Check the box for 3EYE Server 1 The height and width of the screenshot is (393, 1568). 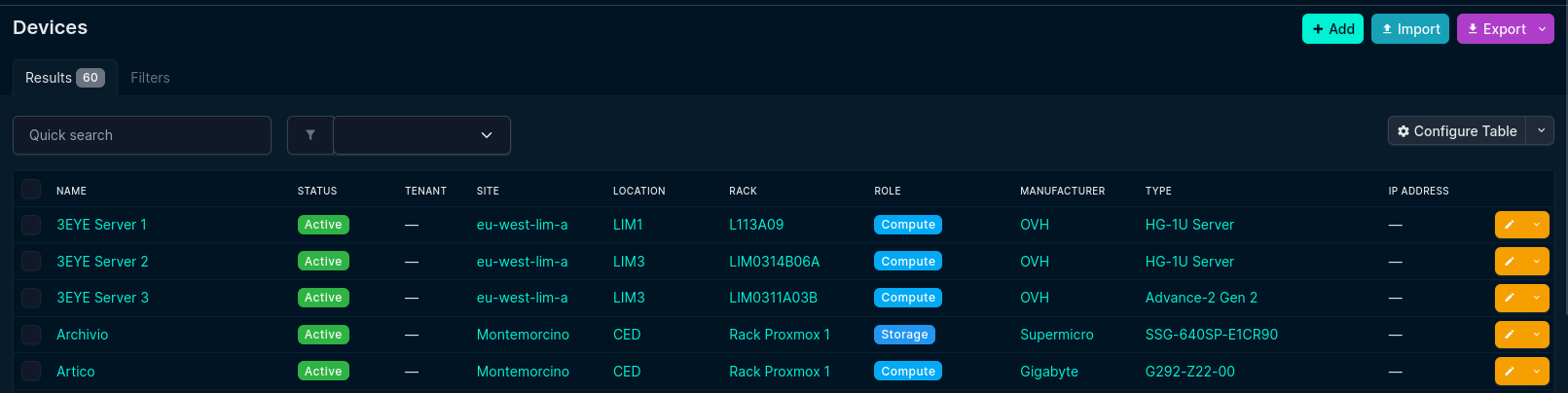pyautogui.click(x=31, y=225)
